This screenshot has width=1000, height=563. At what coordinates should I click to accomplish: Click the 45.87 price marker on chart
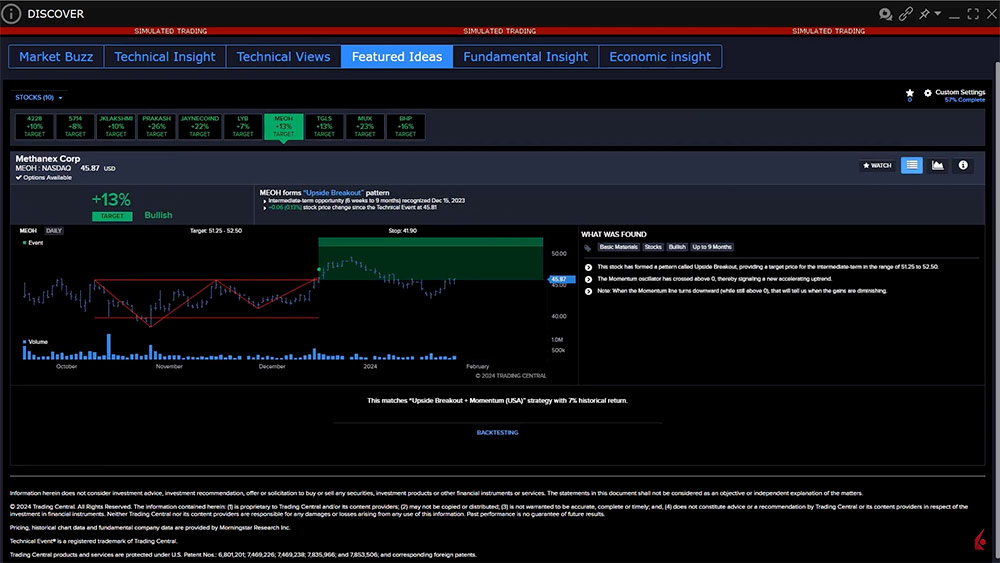[561, 279]
